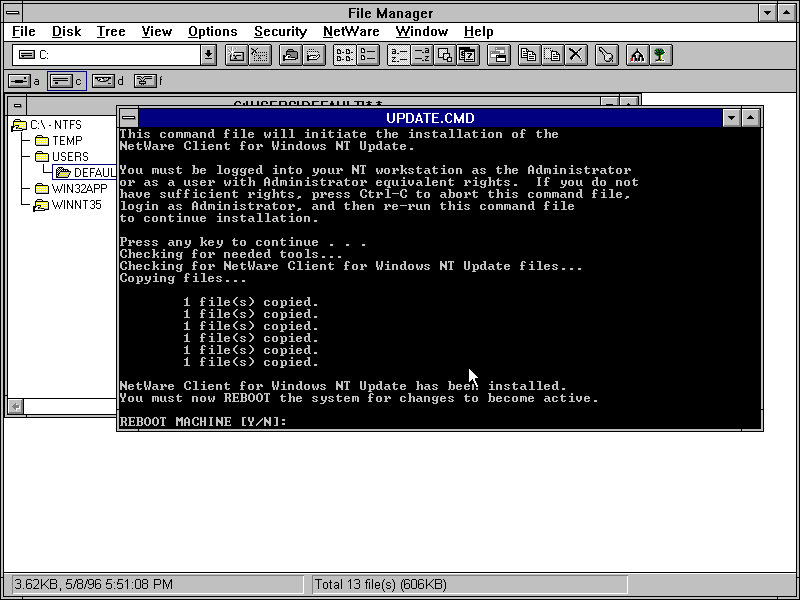Select network drive f icon

[x=148, y=81]
